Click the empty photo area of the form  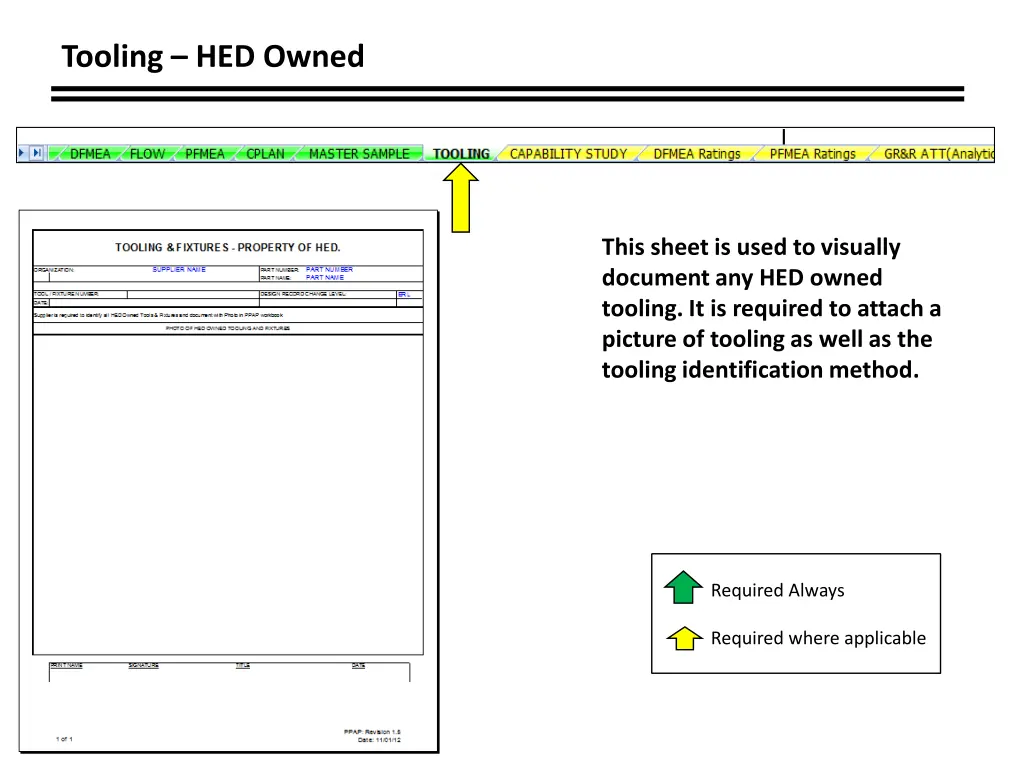click(228, 494)
